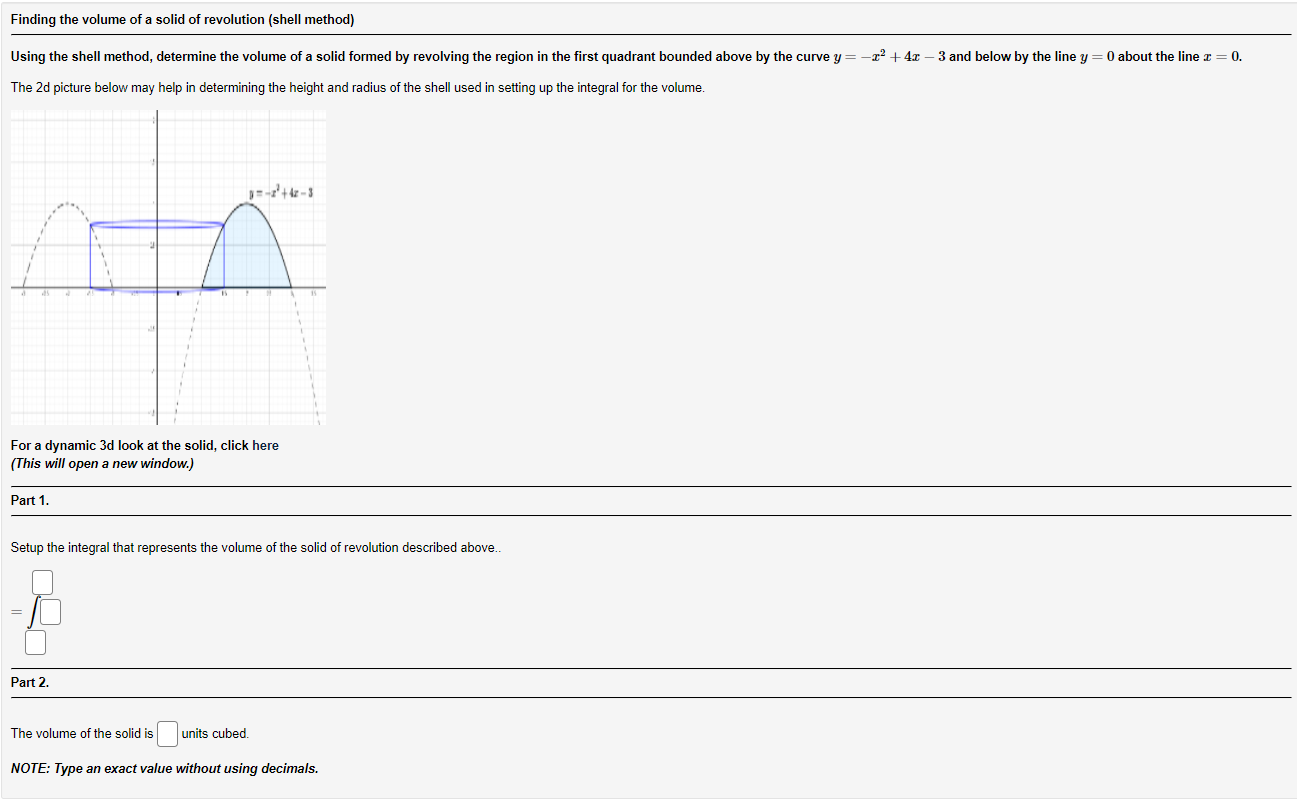Click the equals sign before the integral
Viewport: 1297px width, 800px height.
[15, 611]
